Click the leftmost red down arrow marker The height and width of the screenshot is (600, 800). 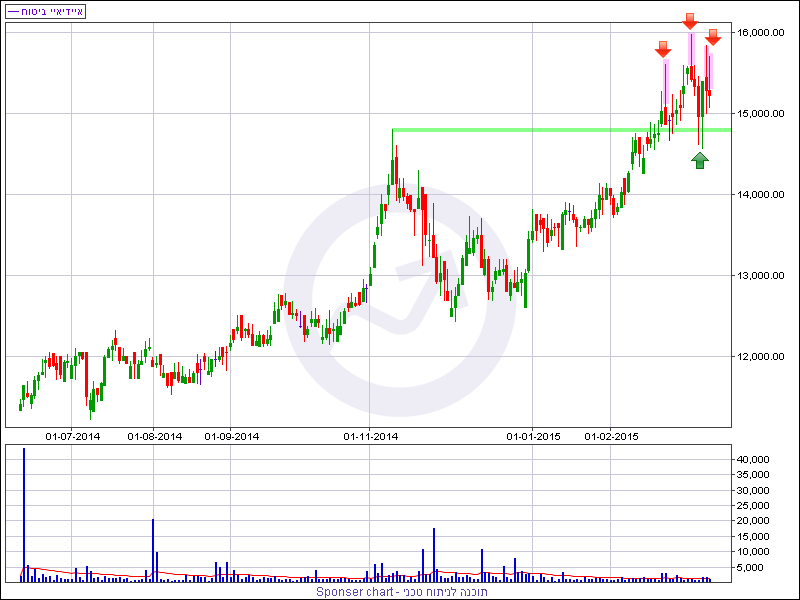663,49
